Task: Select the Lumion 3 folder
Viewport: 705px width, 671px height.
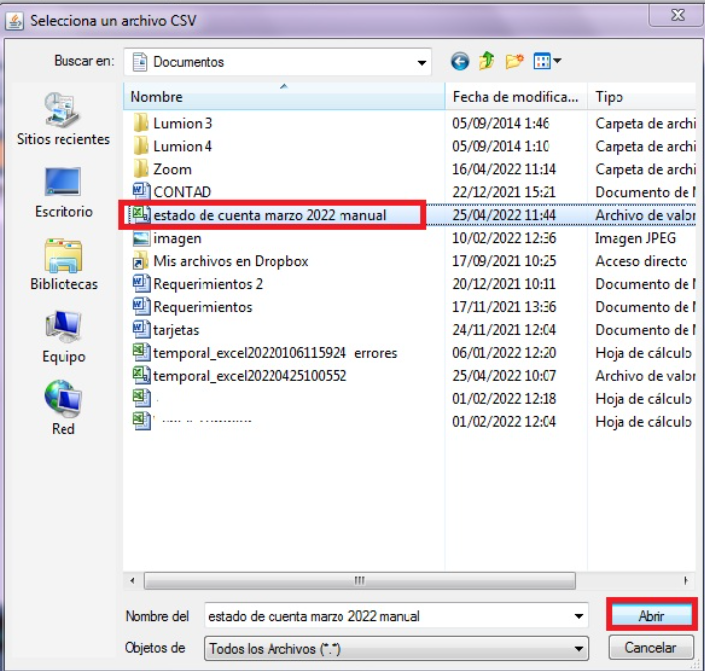Action: pyautogui.click(x=182, y=123)
